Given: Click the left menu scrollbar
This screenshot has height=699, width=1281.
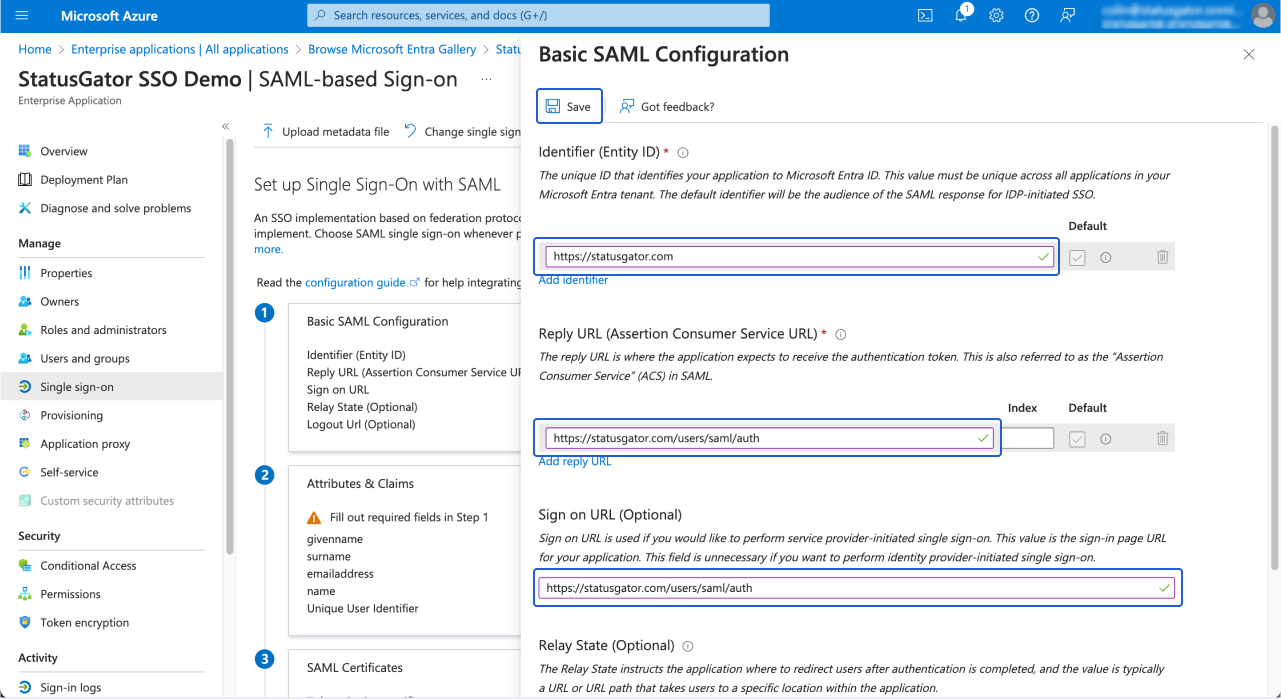Looking at the screenshot, I should 229,345.
